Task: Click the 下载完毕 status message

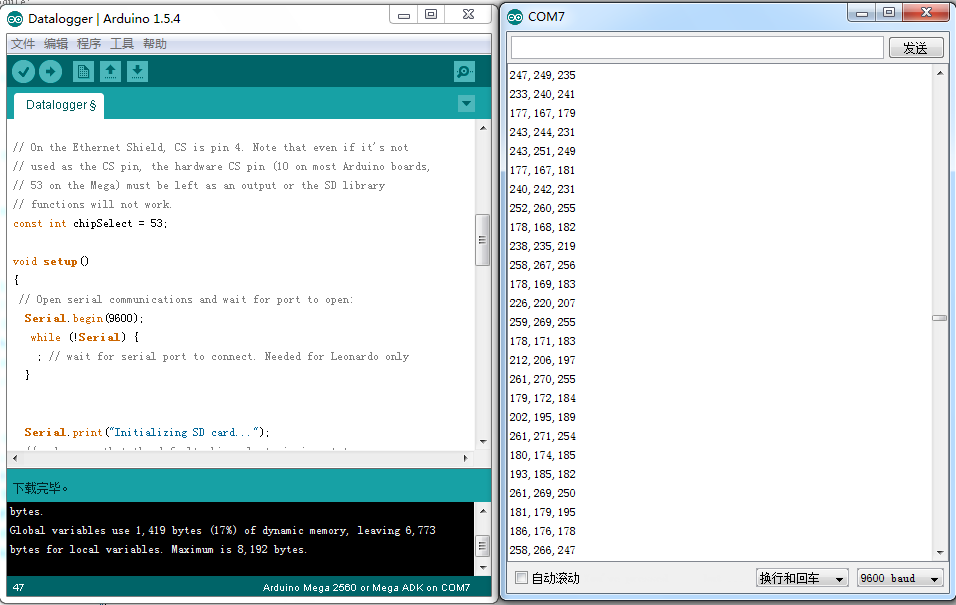Action: coord(40,489)
